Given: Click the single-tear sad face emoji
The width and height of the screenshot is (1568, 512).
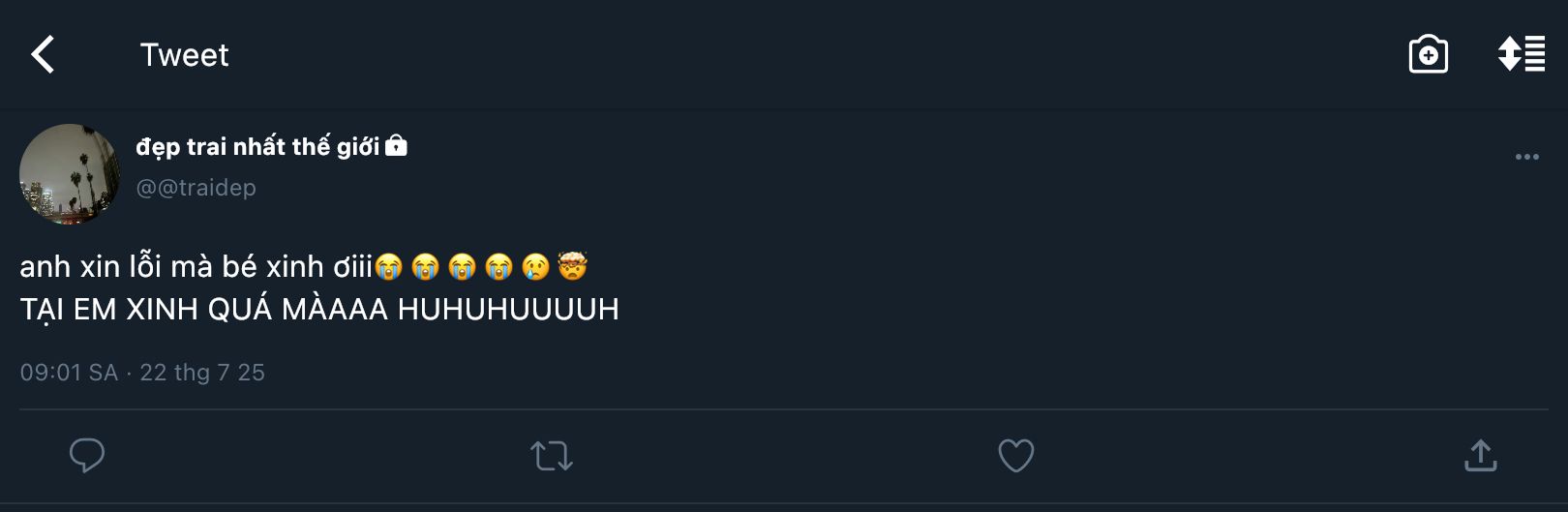Looking at the screenshot, I should [535, 267].
